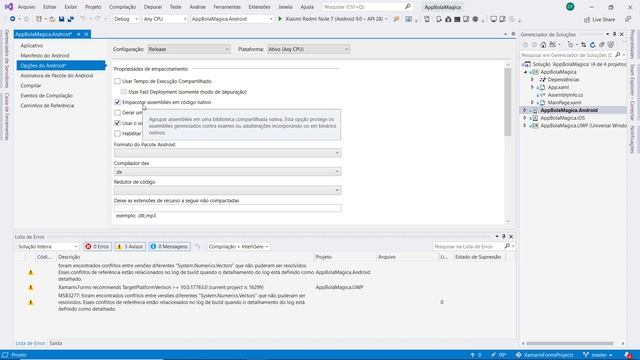The height and width of the screenshot is (360, 640).
Task: Uncheck Empacotar assemblies em código nativo
Action: (x=118, y=102)
